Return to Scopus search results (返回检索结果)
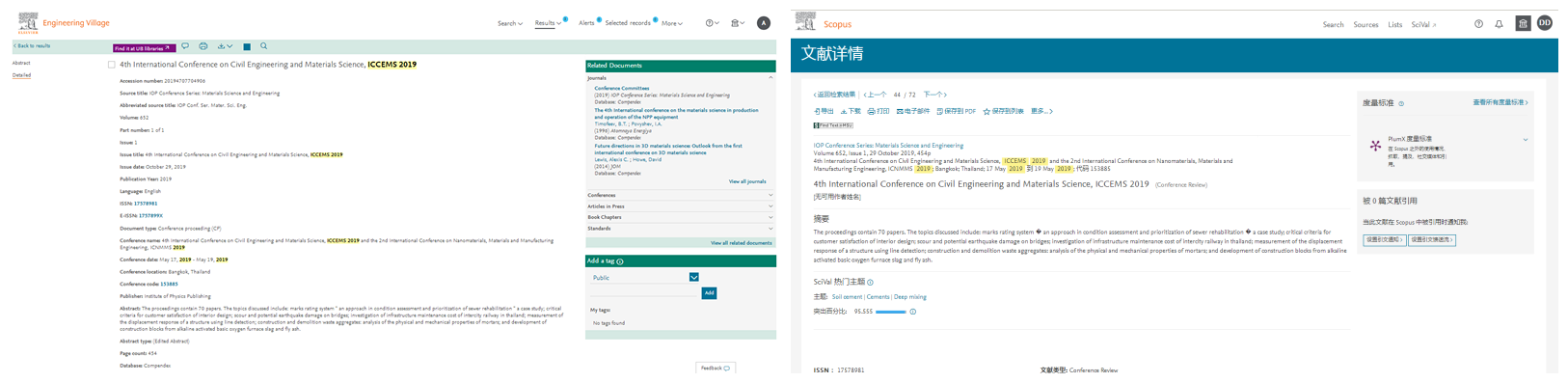The image size is (1568, 383). click(834, 95)
